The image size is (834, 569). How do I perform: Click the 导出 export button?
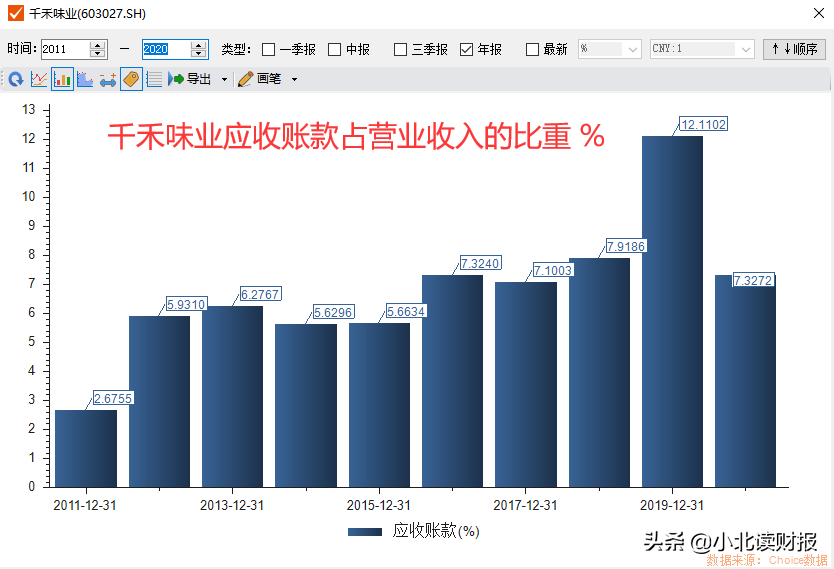click(x=190, y=79)
